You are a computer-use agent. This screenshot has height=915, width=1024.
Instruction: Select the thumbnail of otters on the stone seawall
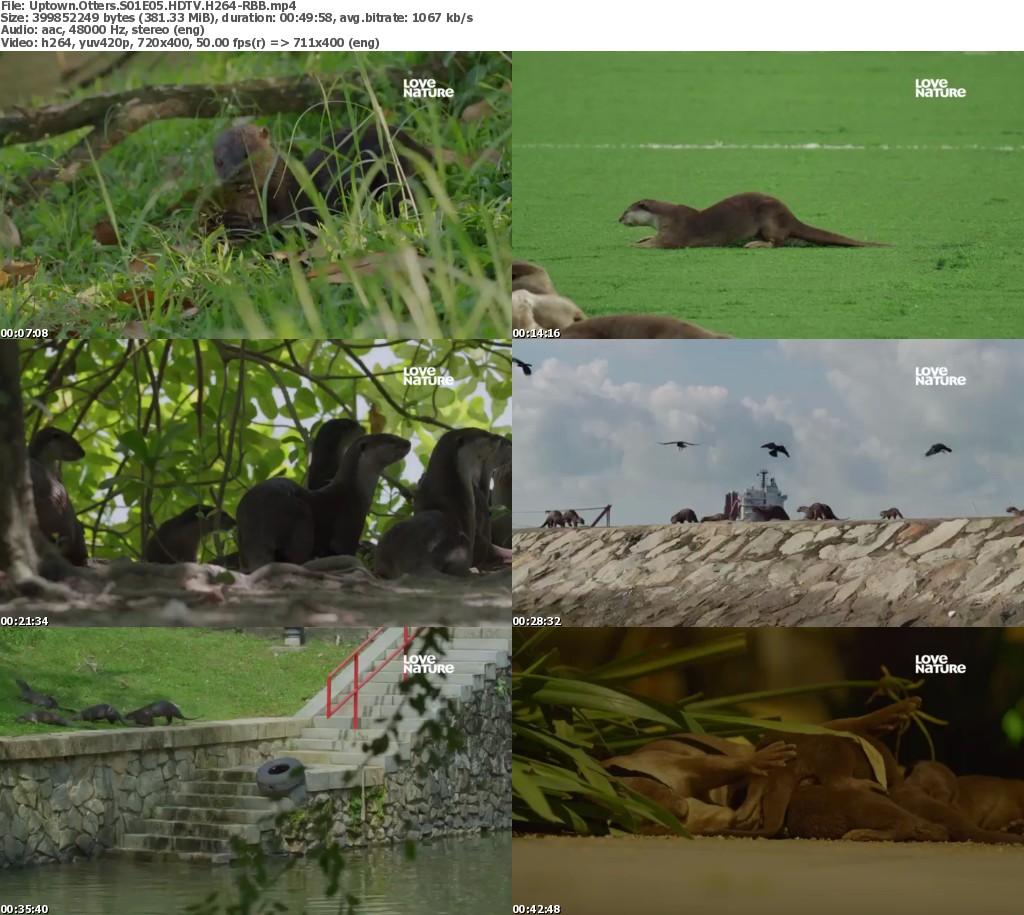coord(768,483)
